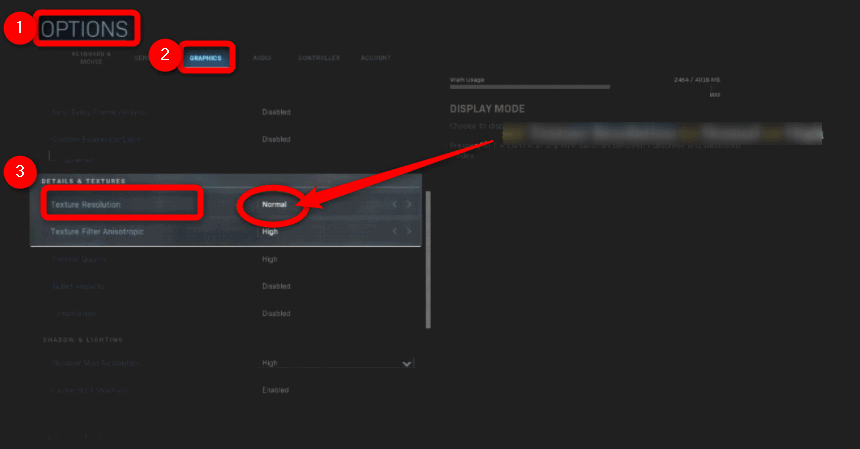
Task: Select the Custom Framerate Limit label
Action: point(96,140)
